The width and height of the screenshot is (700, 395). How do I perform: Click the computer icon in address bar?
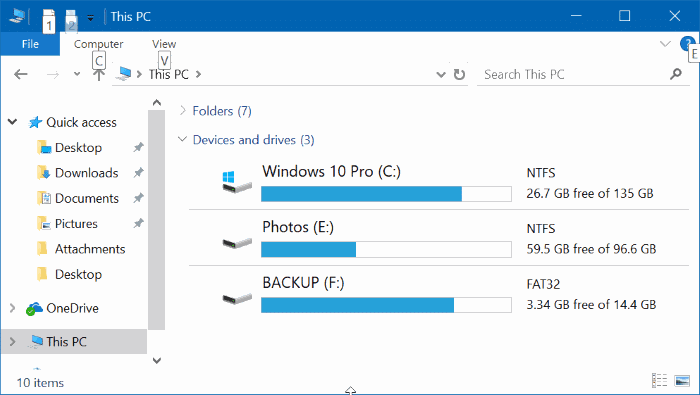(x=123, y=74)
